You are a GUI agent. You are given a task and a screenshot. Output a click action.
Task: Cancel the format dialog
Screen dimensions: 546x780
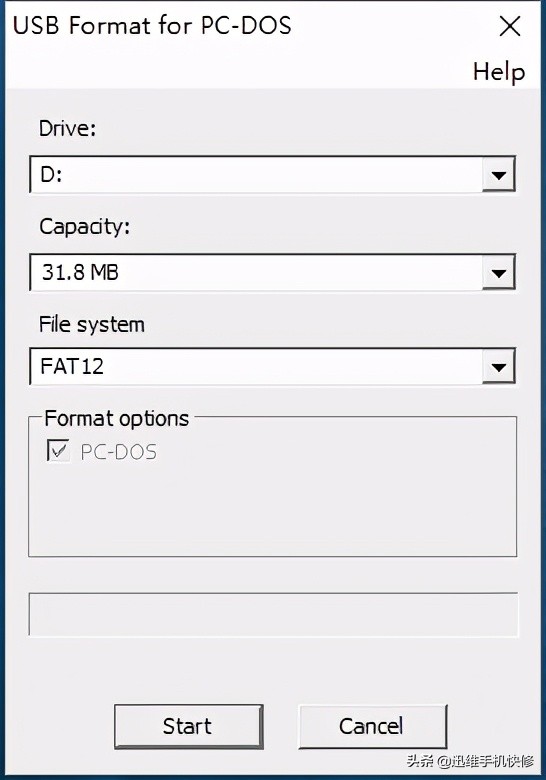(x=372, y=726)
